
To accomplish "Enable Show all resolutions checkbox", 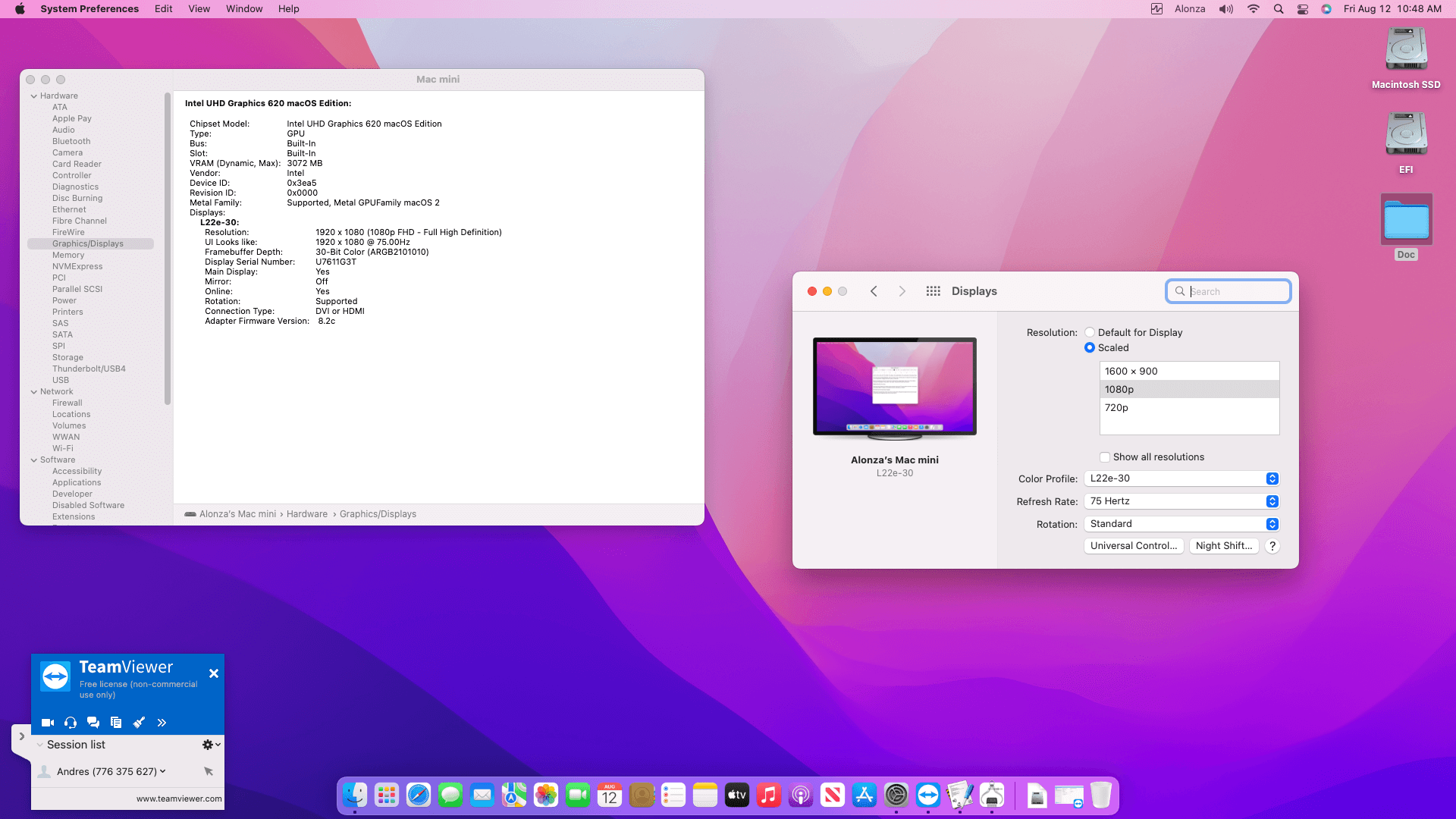I will (x=1105, y=457).
